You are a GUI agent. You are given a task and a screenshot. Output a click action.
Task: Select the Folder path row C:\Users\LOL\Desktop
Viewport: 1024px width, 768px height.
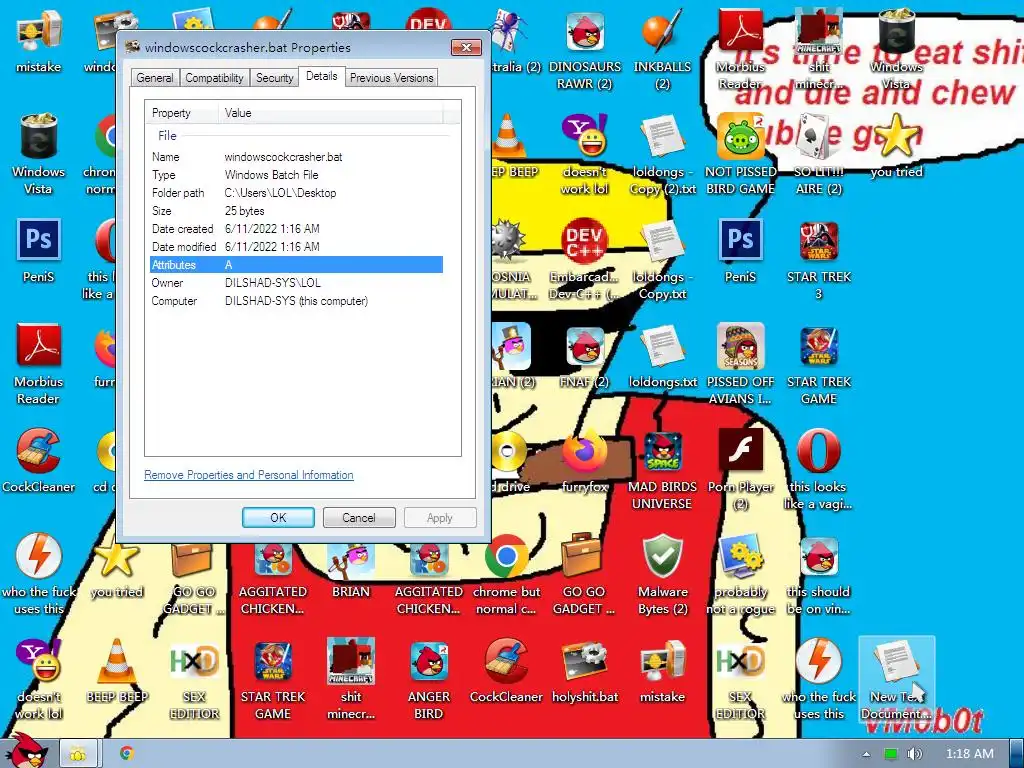tap(296, 193)
